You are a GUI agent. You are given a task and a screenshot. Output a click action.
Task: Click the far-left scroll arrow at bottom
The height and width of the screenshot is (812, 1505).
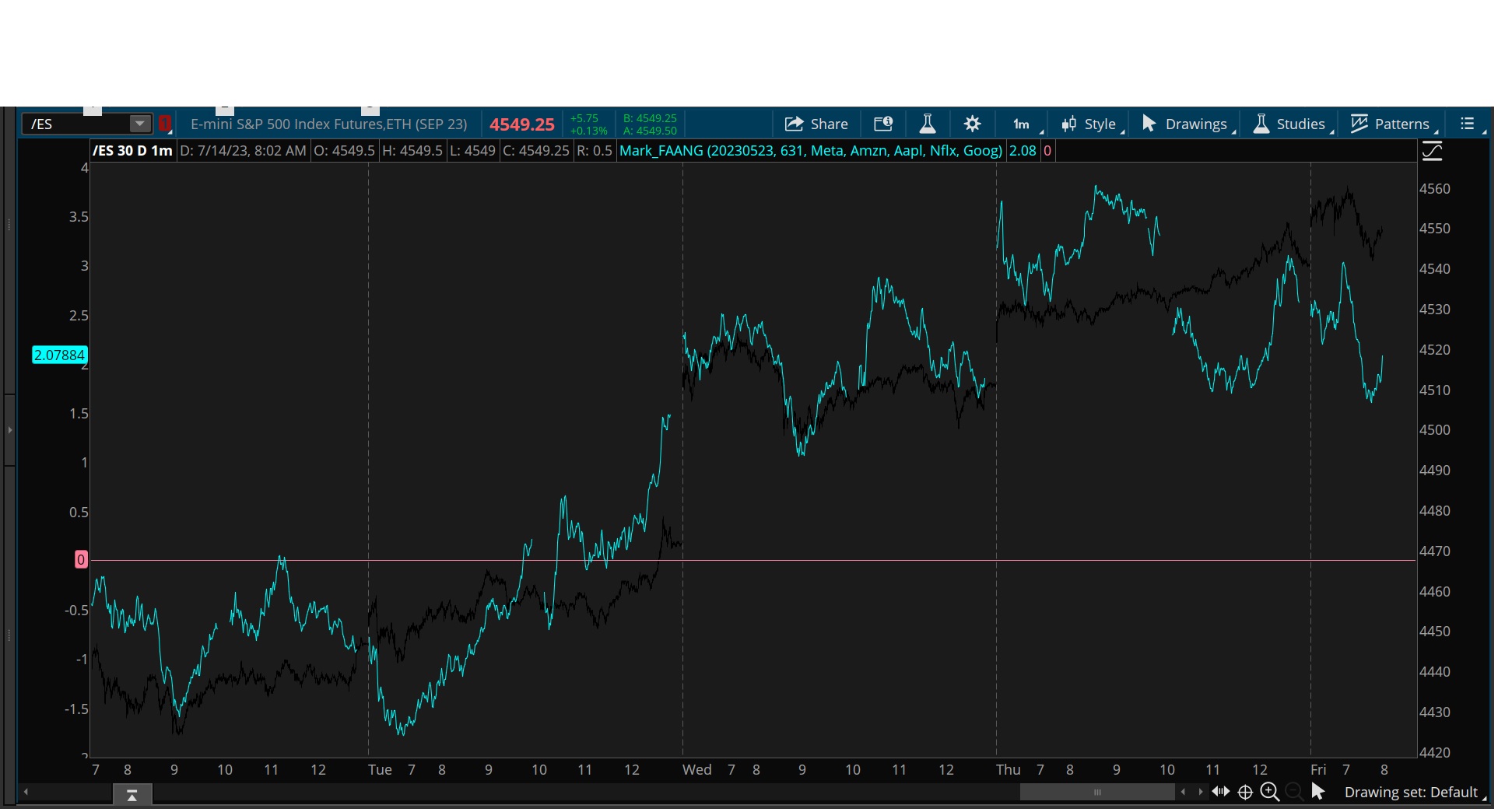pos(26,792)
